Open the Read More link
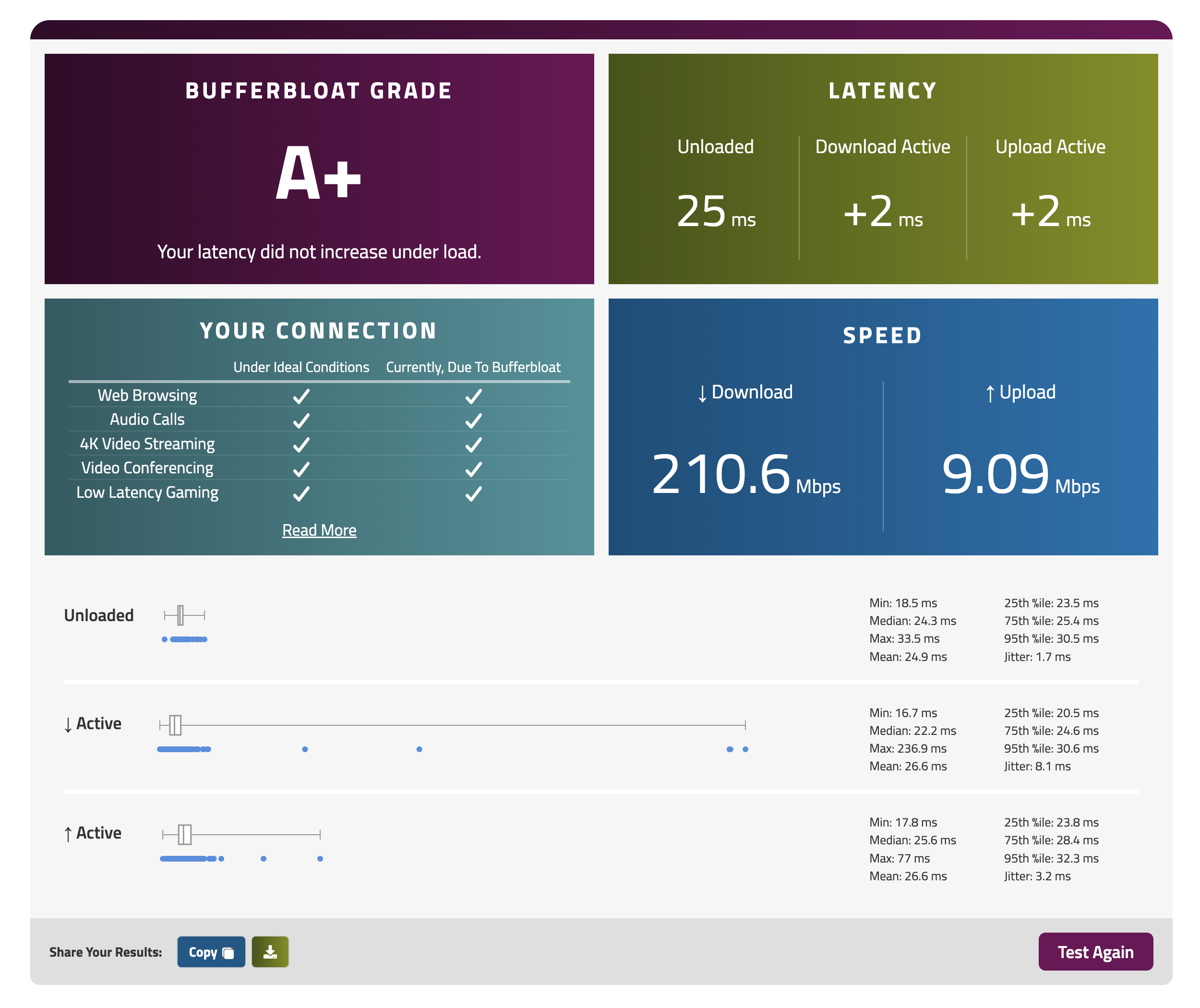Screen dimensions: 1200x1008 [319, 530]
